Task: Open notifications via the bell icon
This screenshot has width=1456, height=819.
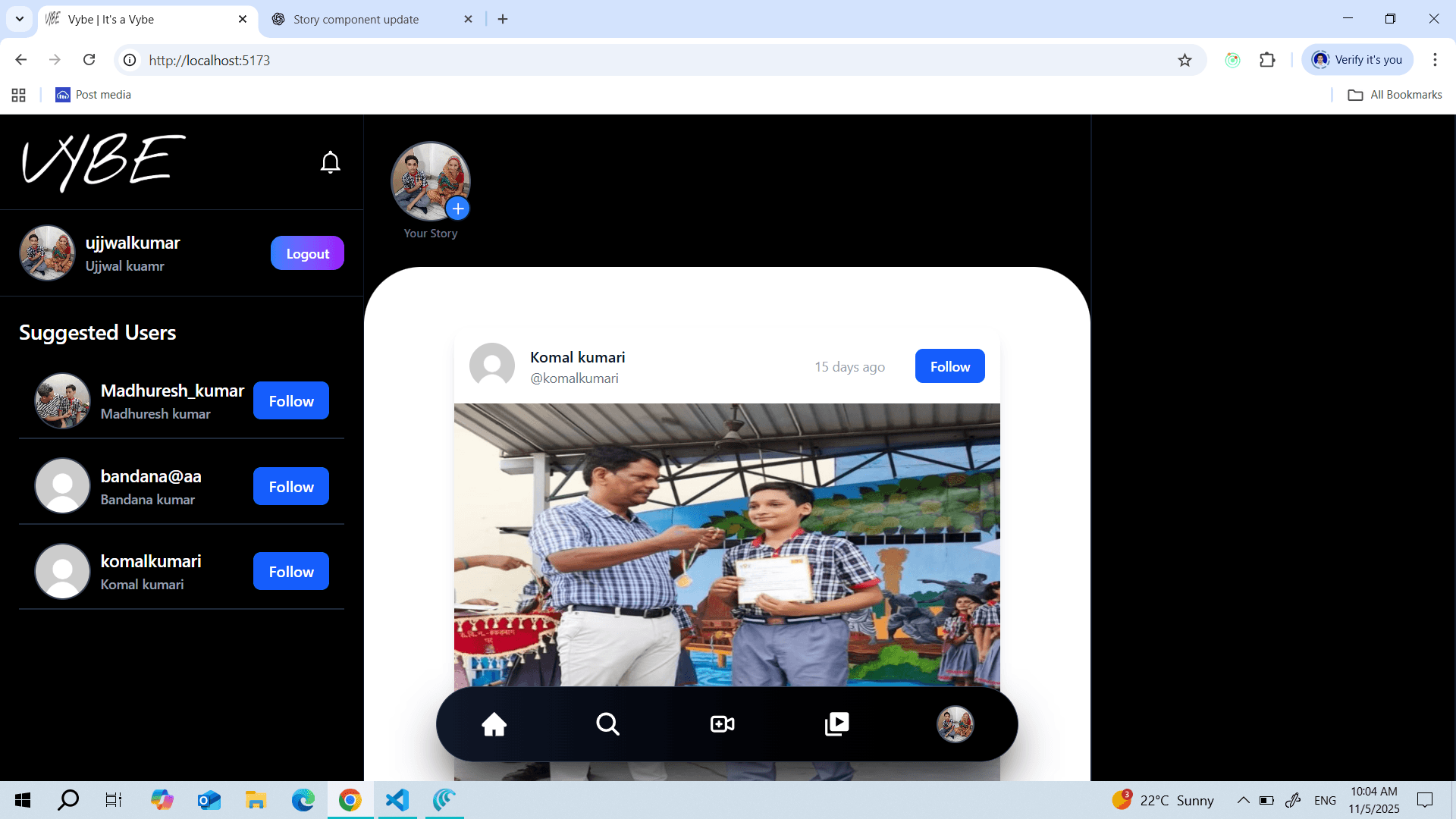Action: tap(330, 162)
